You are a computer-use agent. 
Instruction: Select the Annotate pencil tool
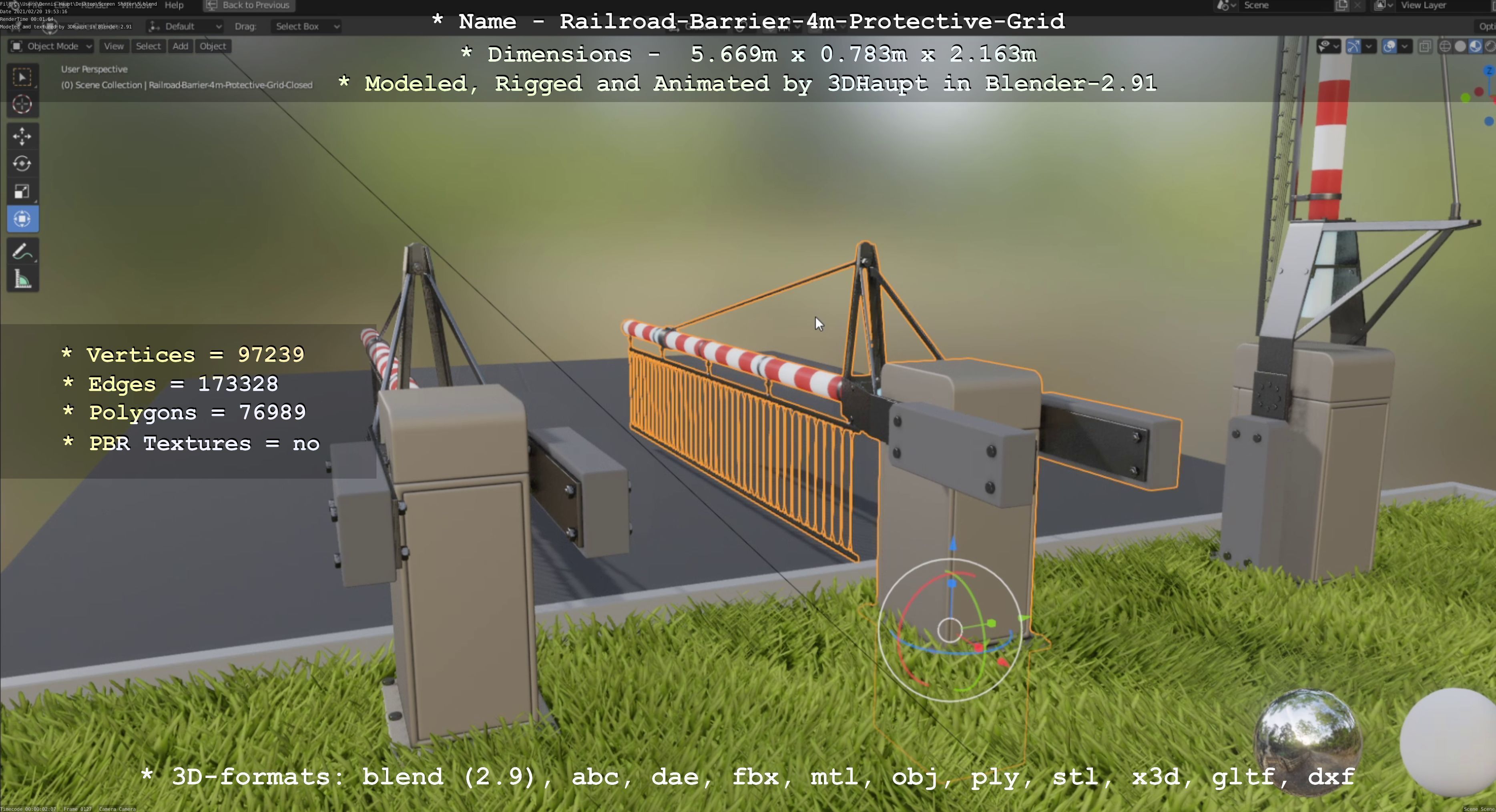23,252
